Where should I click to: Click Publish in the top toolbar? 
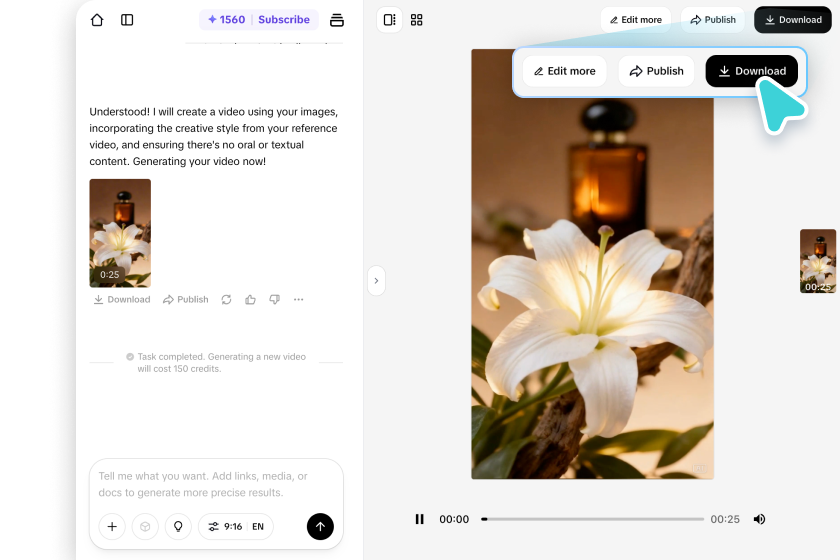(712, 20)
